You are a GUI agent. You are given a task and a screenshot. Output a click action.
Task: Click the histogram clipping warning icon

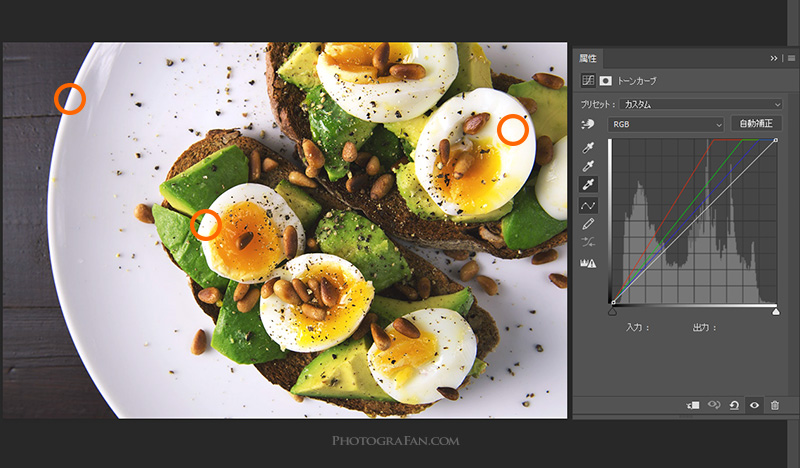point(588,263)
